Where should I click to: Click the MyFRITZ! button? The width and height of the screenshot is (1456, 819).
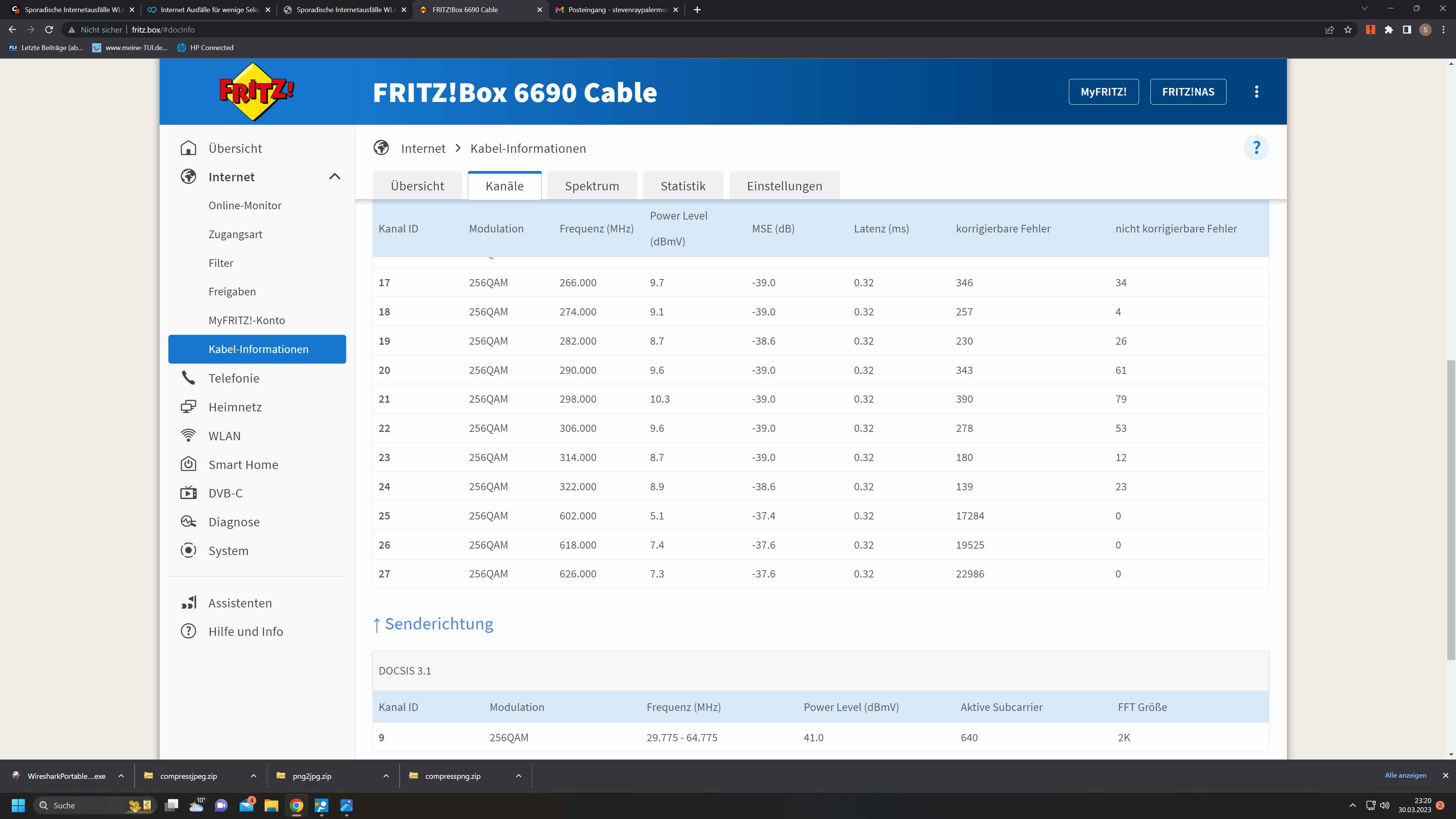1103,91
